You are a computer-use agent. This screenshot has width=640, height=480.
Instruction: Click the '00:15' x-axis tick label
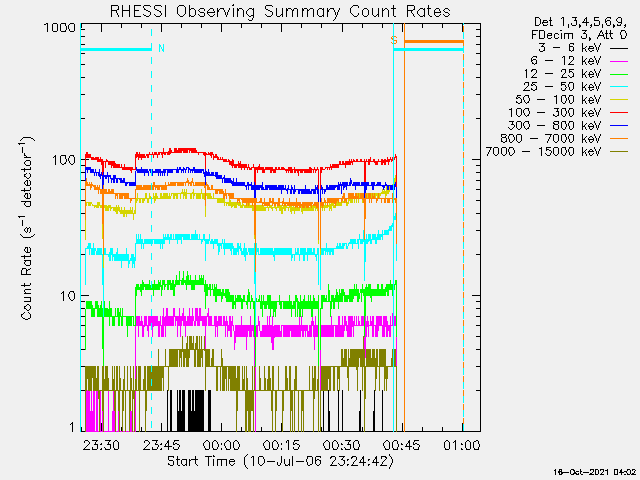pos(282,445)
